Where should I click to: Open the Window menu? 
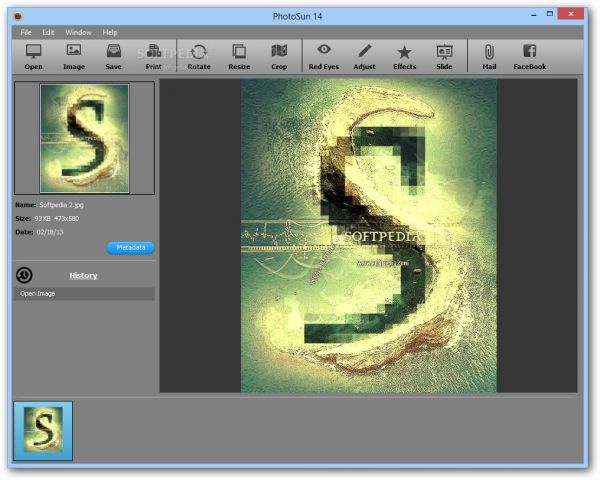click(x=78, y=33)
